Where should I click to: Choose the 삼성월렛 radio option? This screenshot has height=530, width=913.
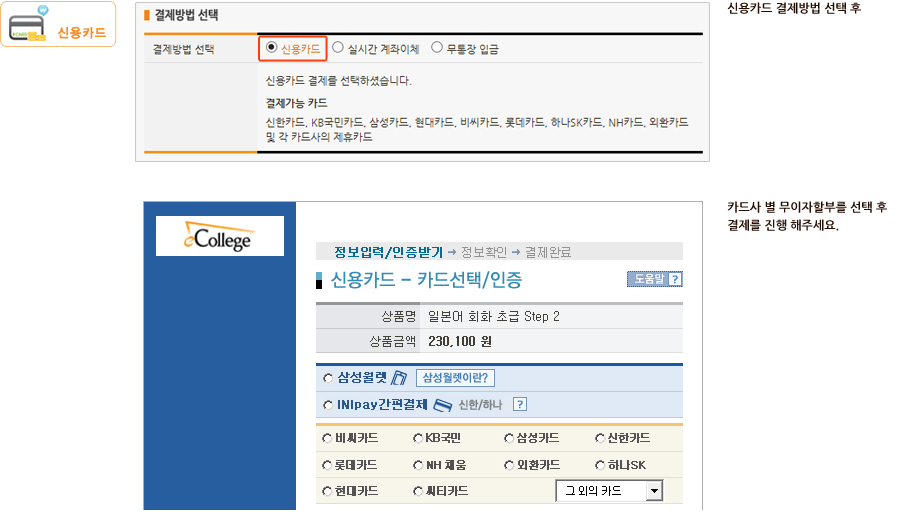(328, 379)
